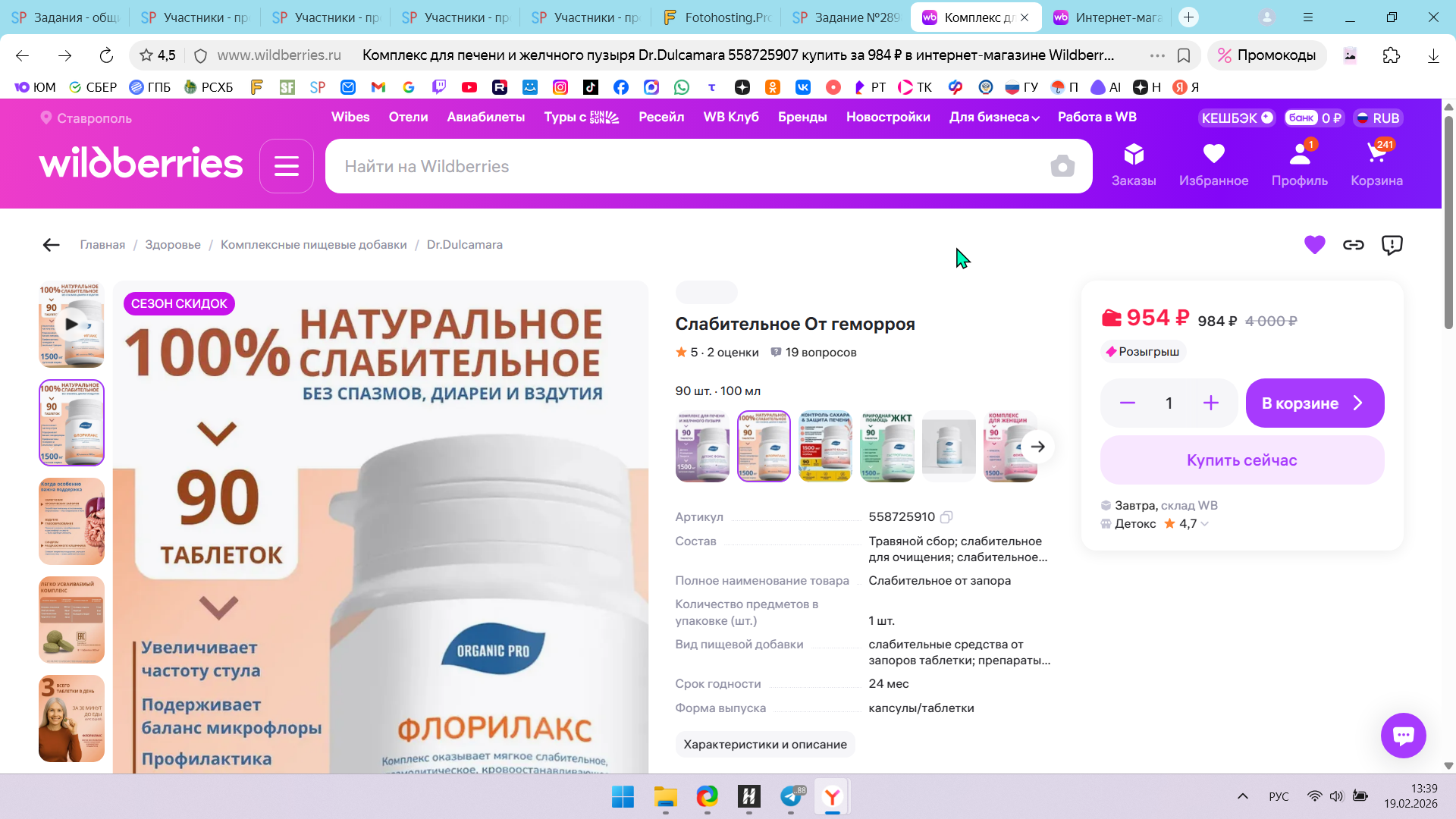Open the chat support bubble
Viewport: 1456px width, 819px height.
[x=1403, y=735]
